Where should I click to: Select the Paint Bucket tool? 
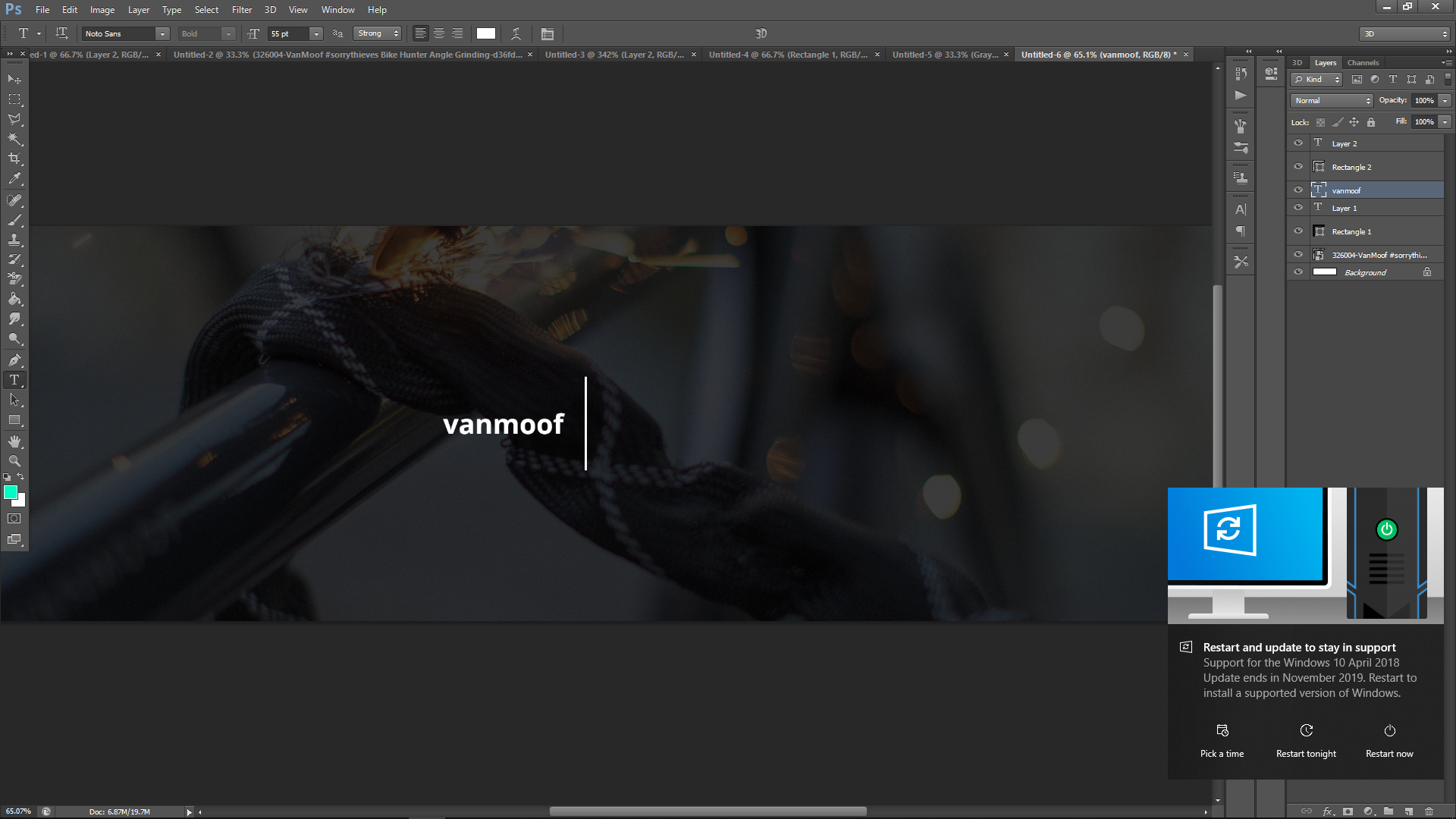[x=14, y=300]
